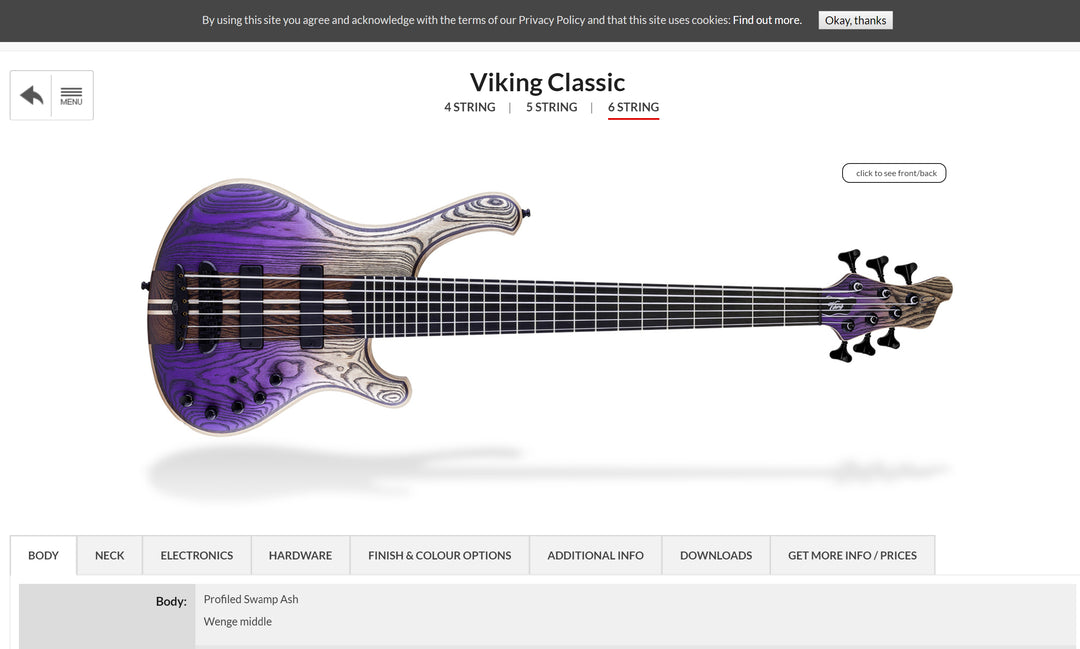
Task: Click the Viking Classic title heading
Action: point(548,83)
